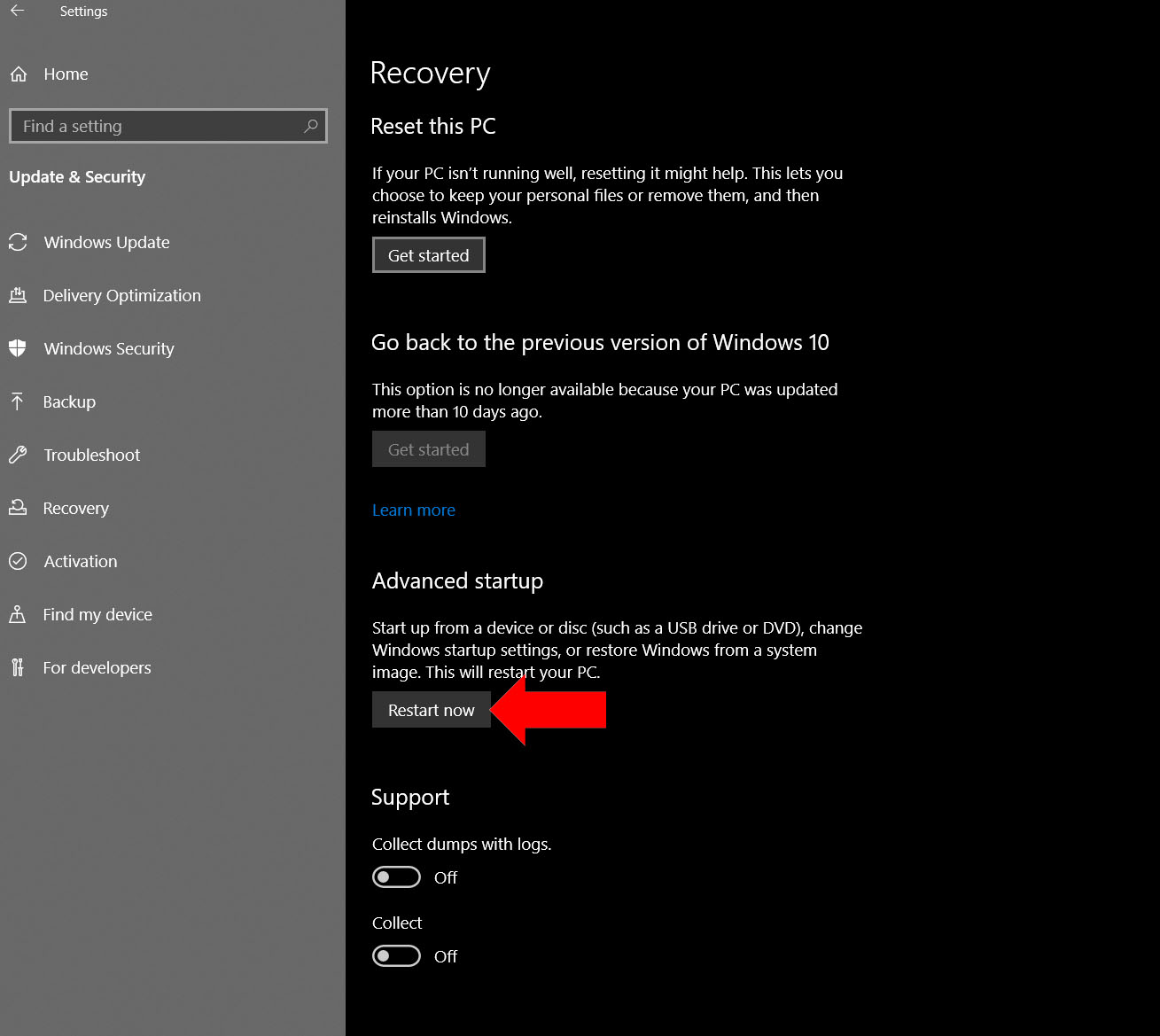Click the Delivery Optimization icon
1160x1036 pixels.
(x=18, y=295)
